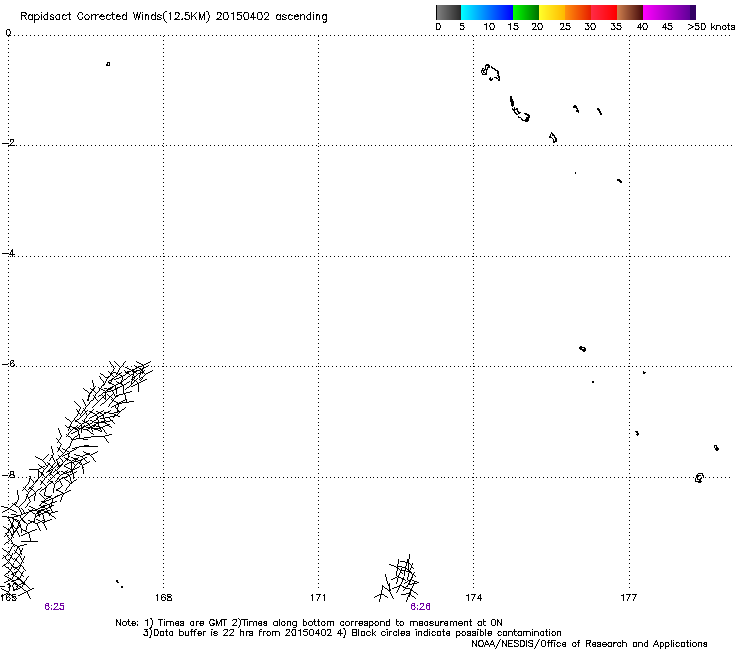The height and width of the screenshot is (650, 740).
Task: Click the "168" longitude axis label
Action: (163, 598)
